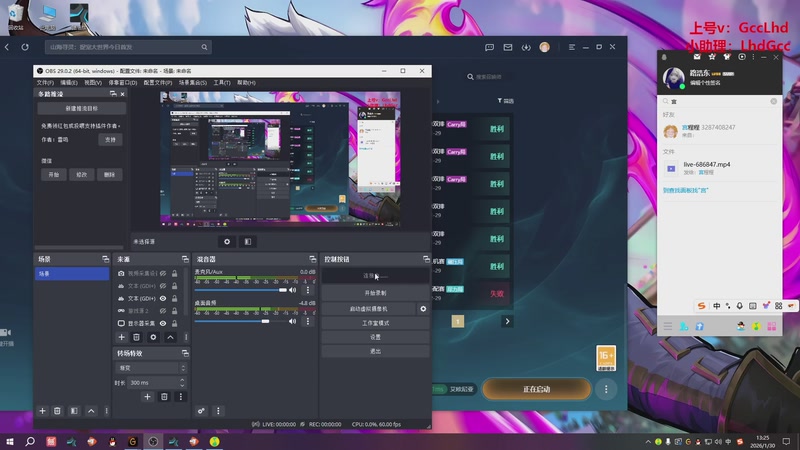Add a new scene in Scenes panel
The height and width of the screenshot is (450, 800).
(x=42, y=411)
